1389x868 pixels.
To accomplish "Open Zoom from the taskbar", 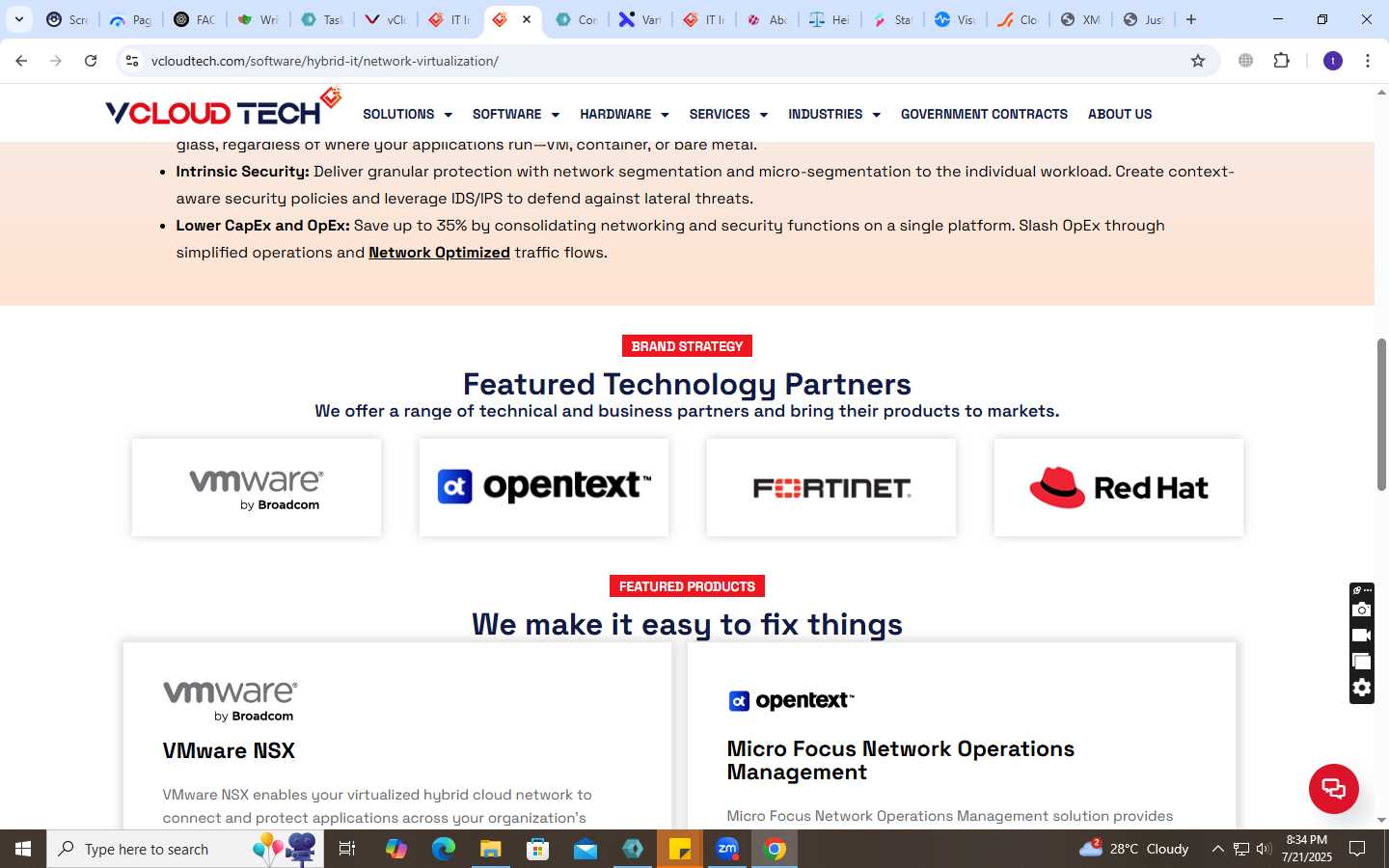I will click(727, 849).
